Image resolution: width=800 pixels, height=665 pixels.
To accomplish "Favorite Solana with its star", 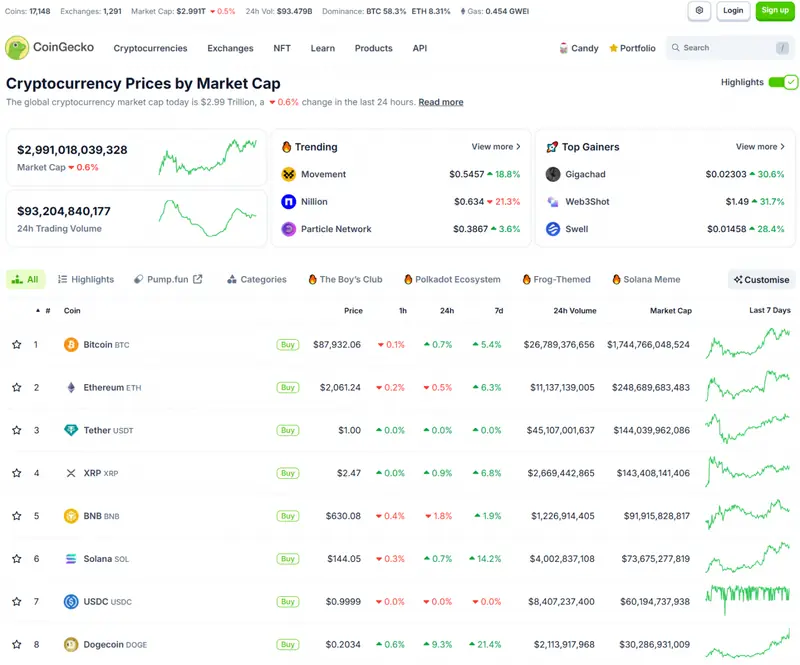I will click(17, 559).
